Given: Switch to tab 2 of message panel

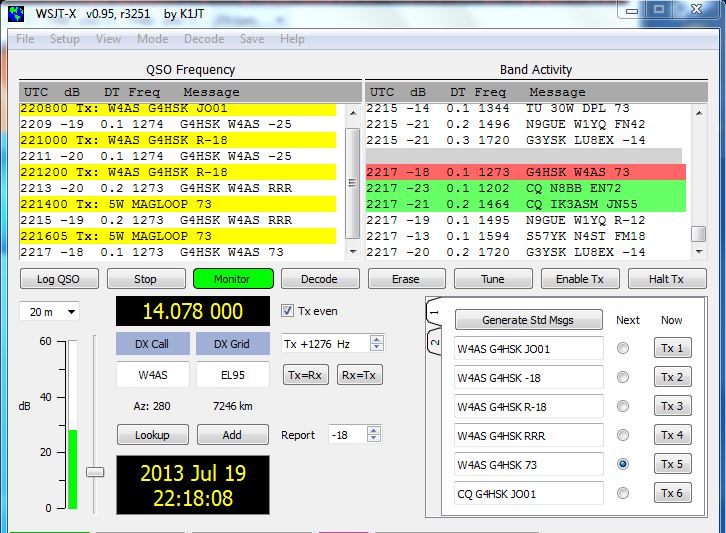Looking at the screenshot, I should click(434, 342).
